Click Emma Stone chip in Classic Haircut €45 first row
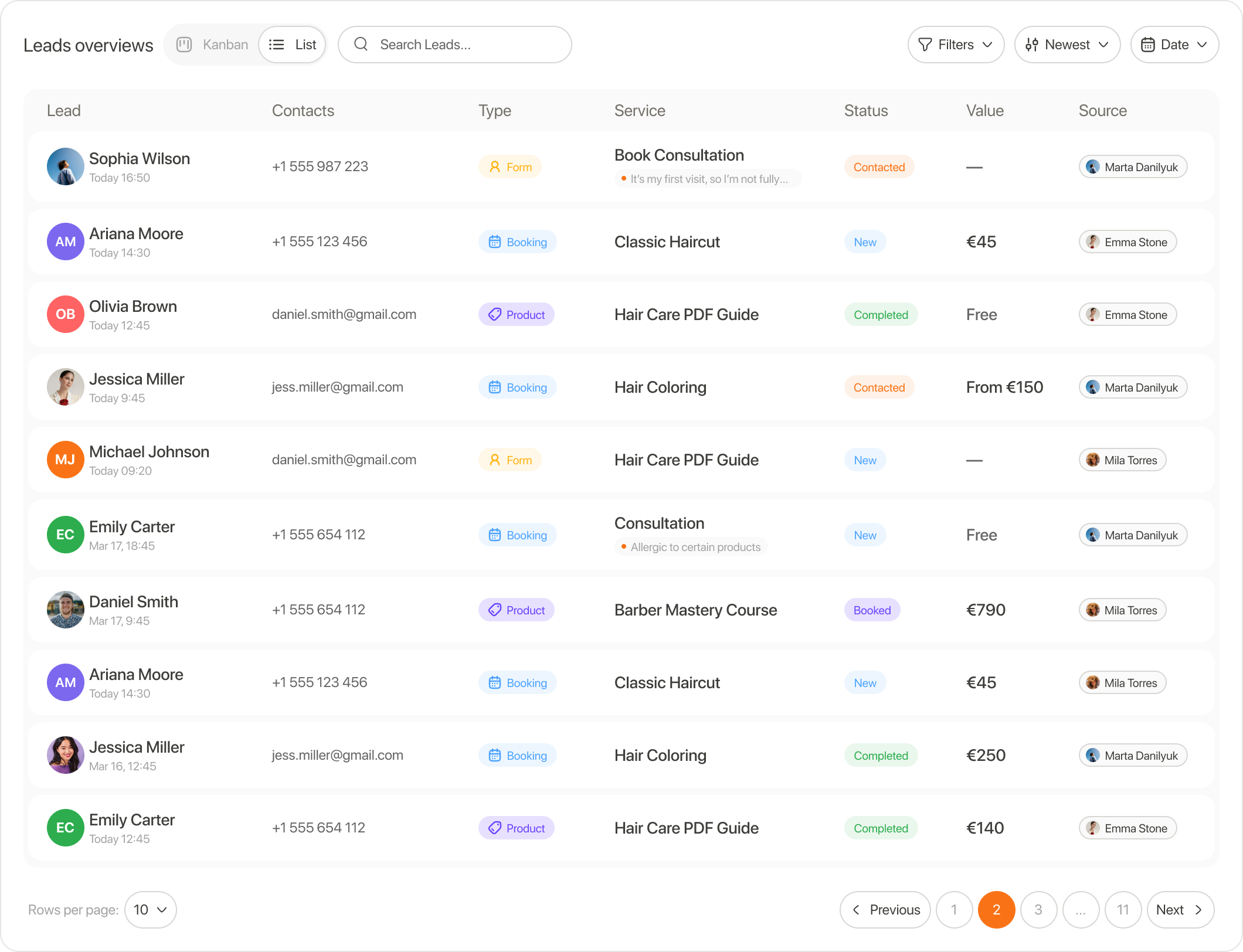 1128,242
